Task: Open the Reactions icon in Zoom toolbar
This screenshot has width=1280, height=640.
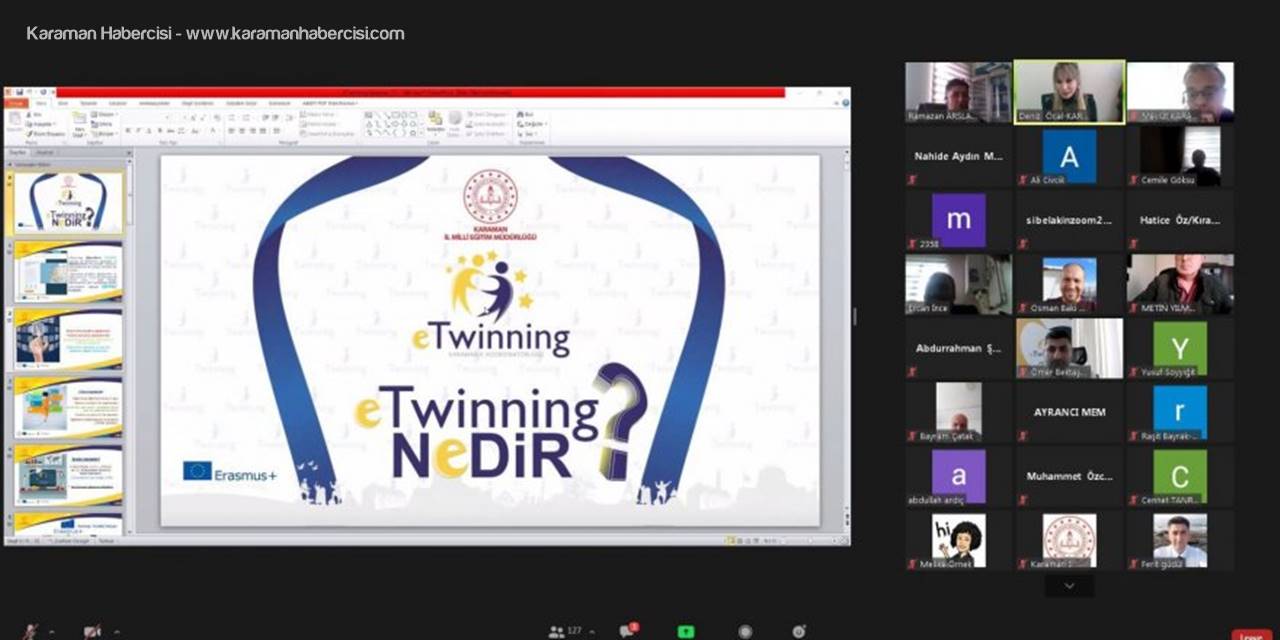Action: click(x=799, y=631)
